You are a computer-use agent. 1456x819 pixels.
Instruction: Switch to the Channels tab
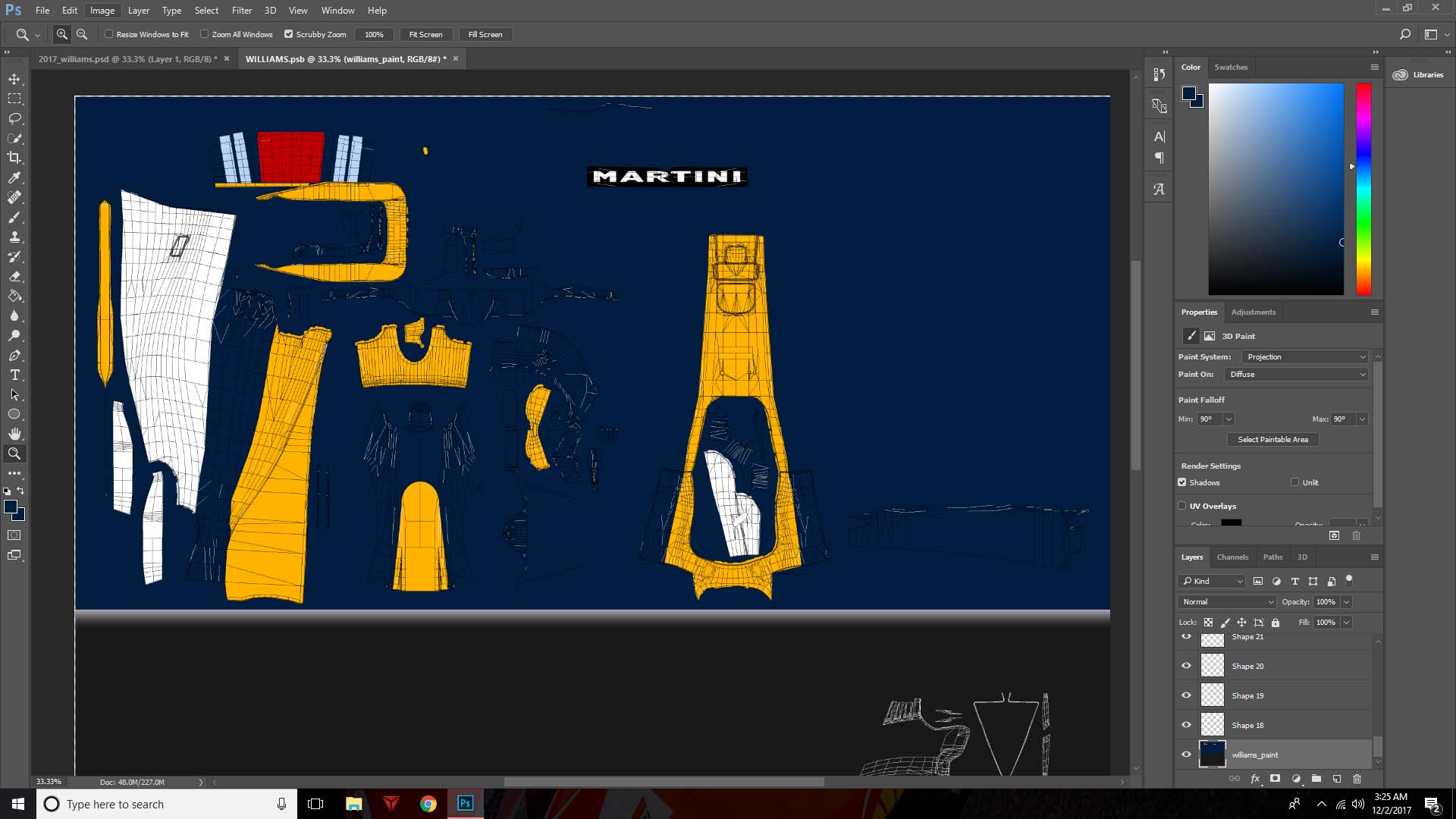[1232, 557]
